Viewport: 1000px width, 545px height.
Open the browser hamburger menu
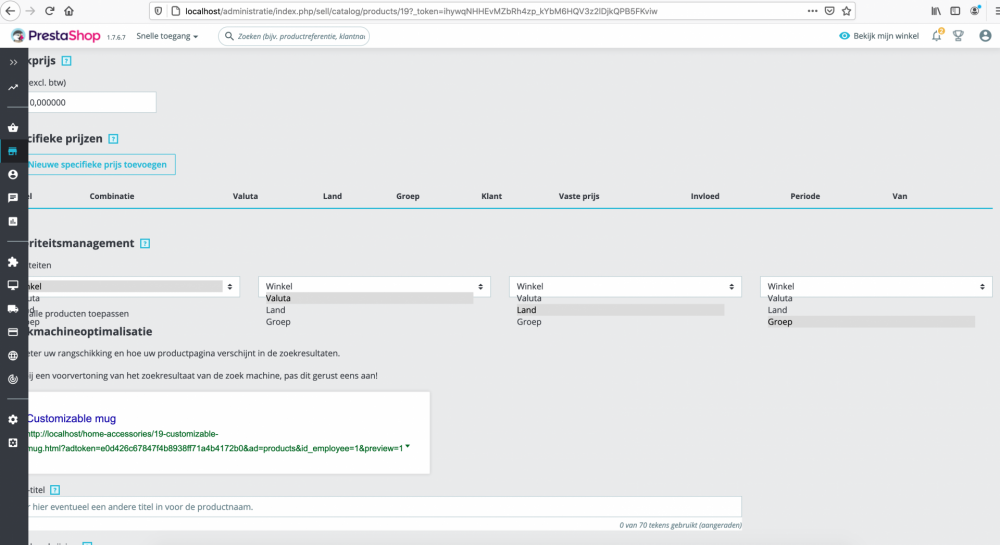pyautogui.click(x=996, y=11)
